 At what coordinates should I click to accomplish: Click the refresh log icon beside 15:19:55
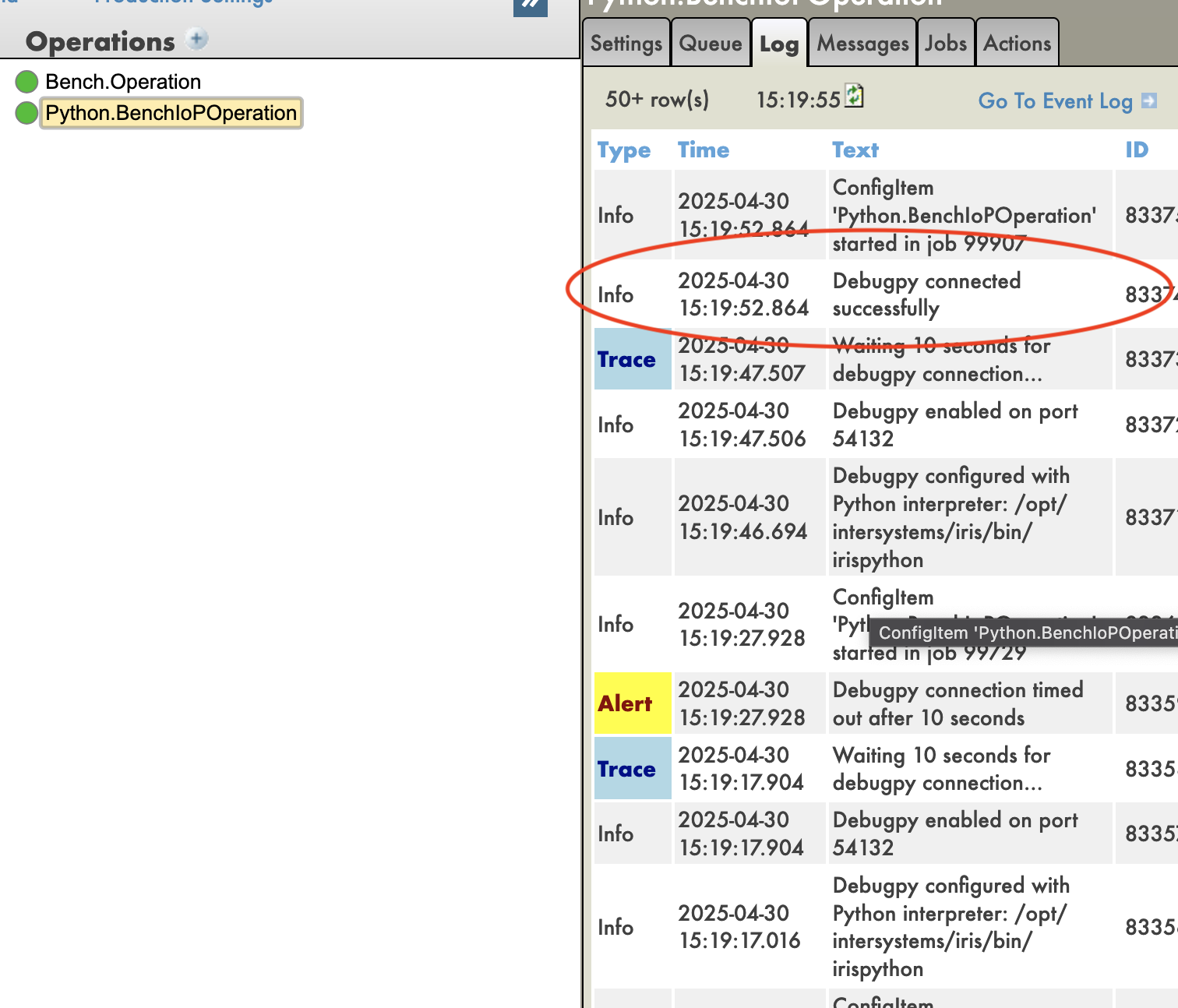(855, 96)
